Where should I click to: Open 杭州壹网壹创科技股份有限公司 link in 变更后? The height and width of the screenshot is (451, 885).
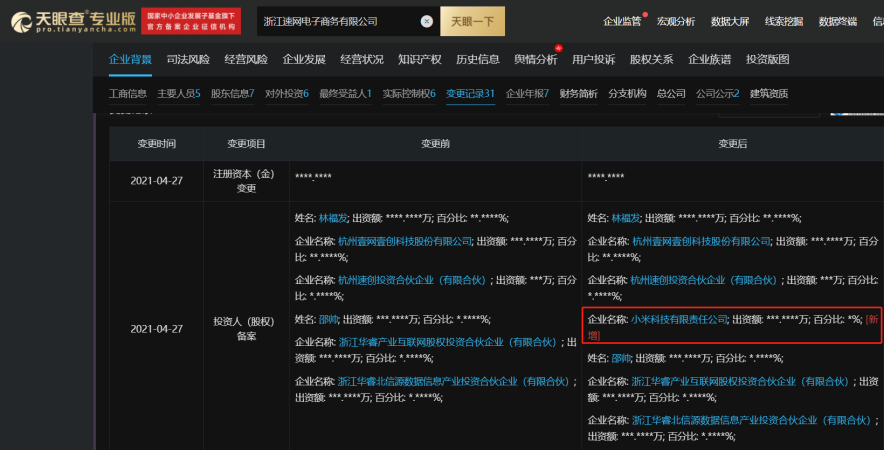pyautogui.click(x=702, y=242)
